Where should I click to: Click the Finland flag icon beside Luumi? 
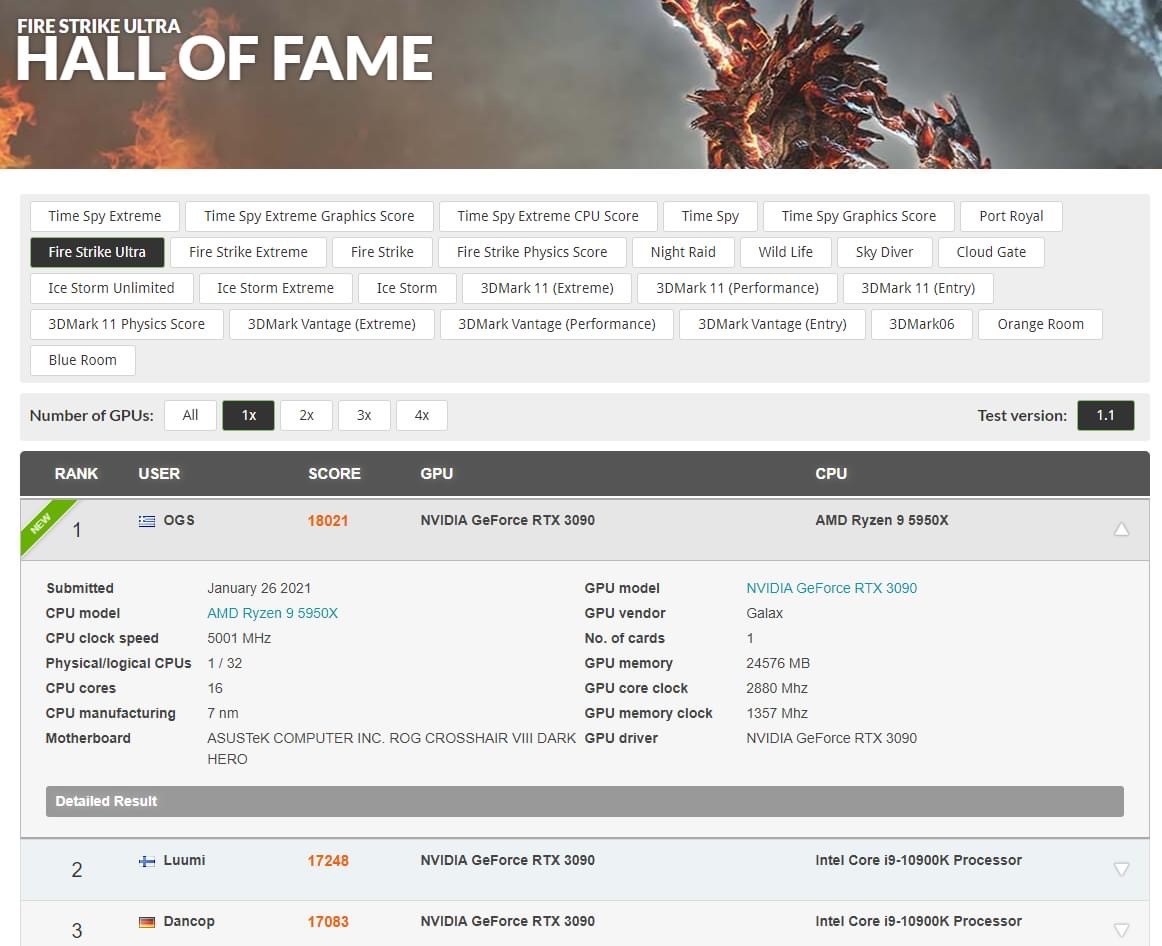[147, 861]
